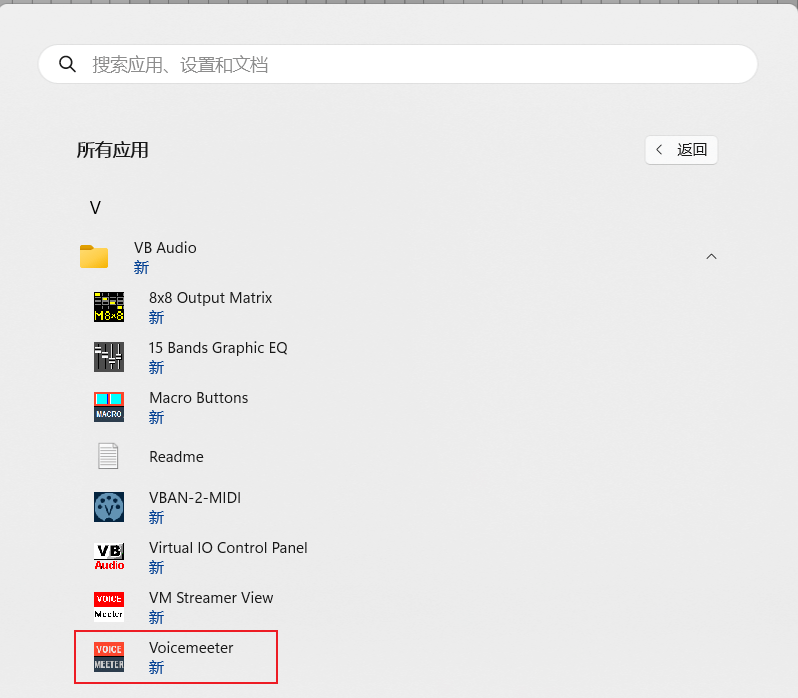This screenshot has height=698, width=798.
Task: Click the Voicemeeter app icon
Action: [108, 657]
